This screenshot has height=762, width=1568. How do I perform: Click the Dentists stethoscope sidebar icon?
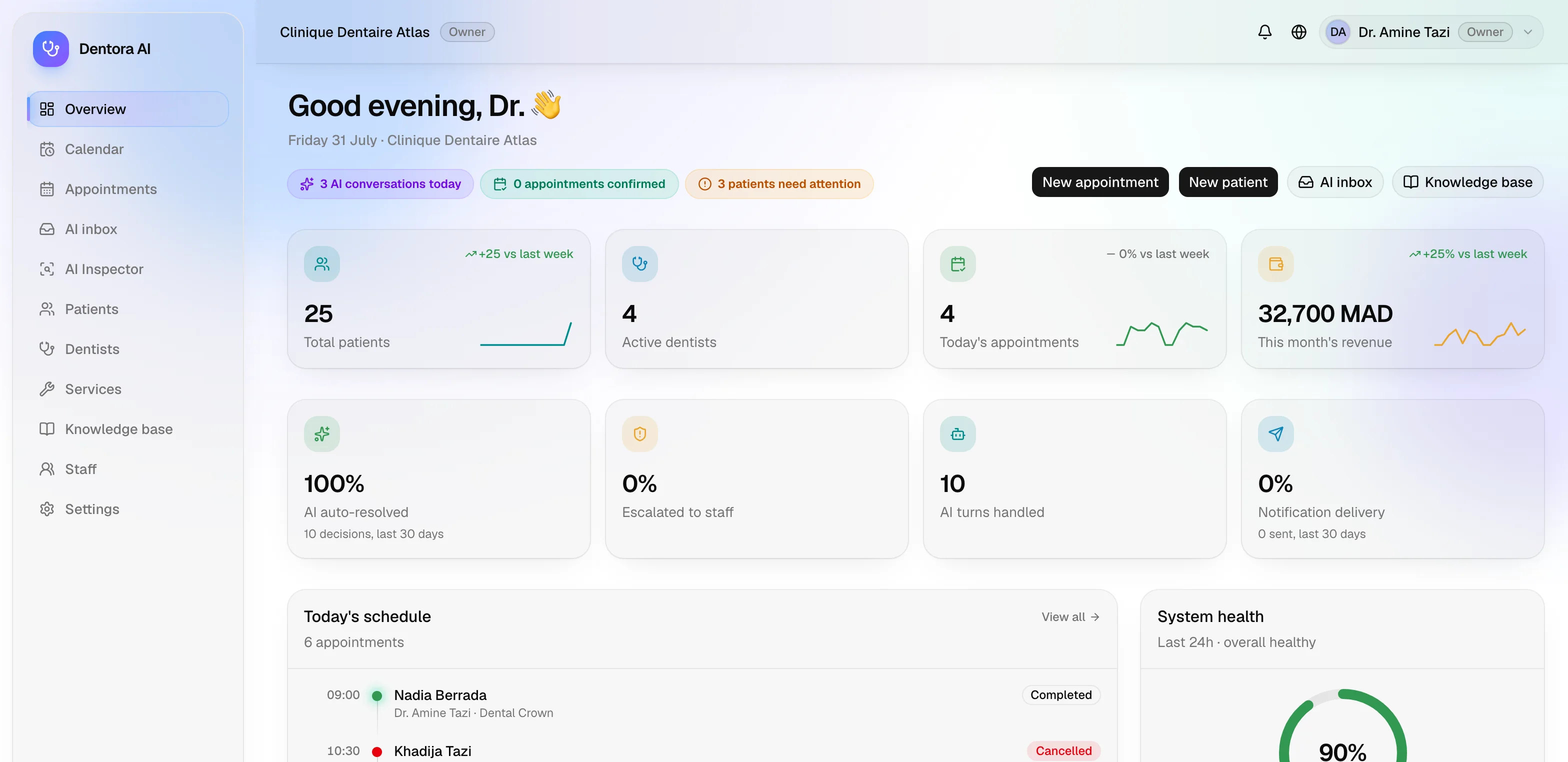tap(47, 348)
